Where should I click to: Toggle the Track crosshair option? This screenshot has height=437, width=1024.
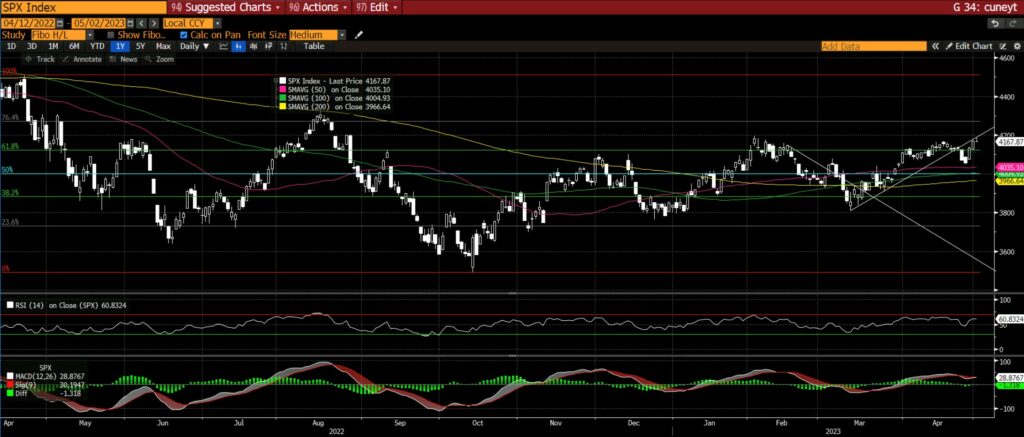pyautogui.click(x=40, y=59)
